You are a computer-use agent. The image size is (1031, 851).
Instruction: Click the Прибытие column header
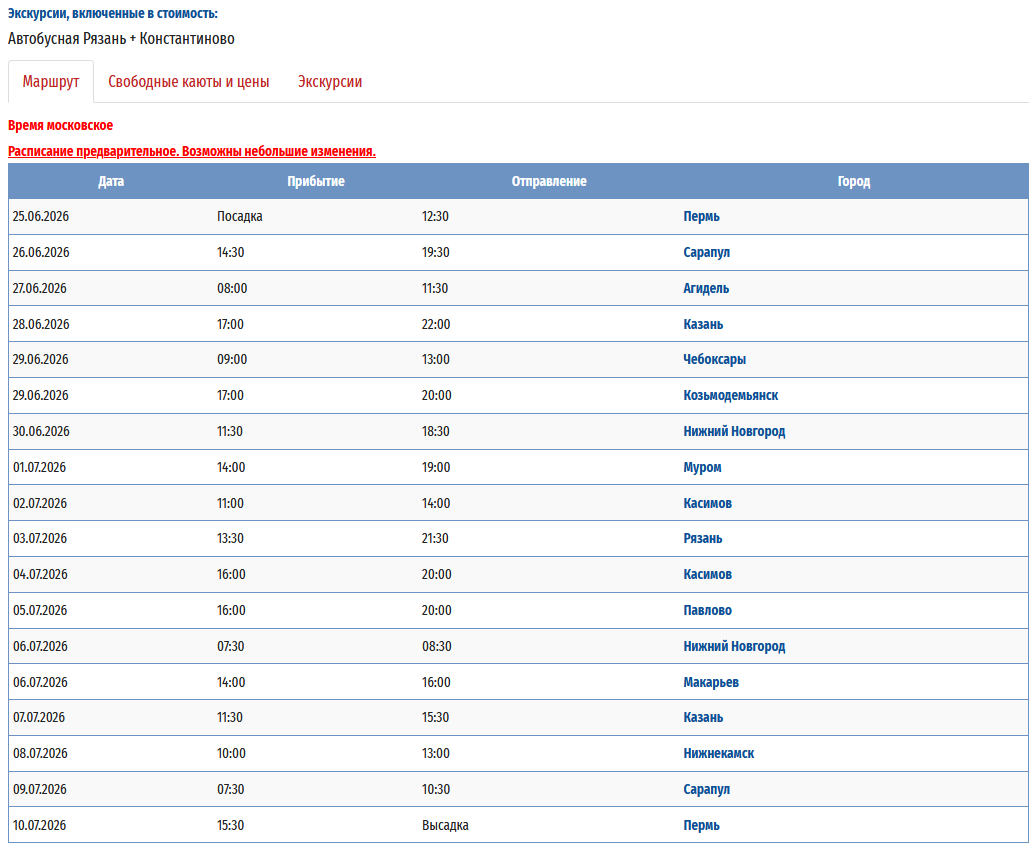(x=316, y=182)
